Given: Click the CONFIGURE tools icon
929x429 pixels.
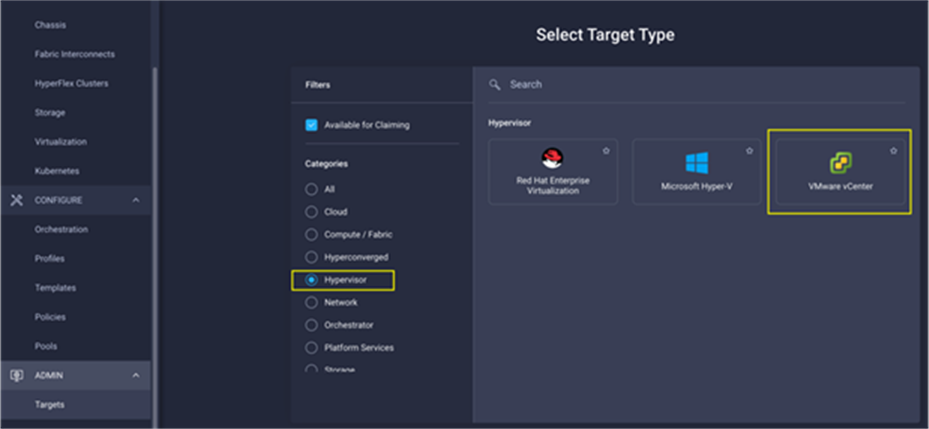Looking at the screenshot, I should click(x=17, y=200).
